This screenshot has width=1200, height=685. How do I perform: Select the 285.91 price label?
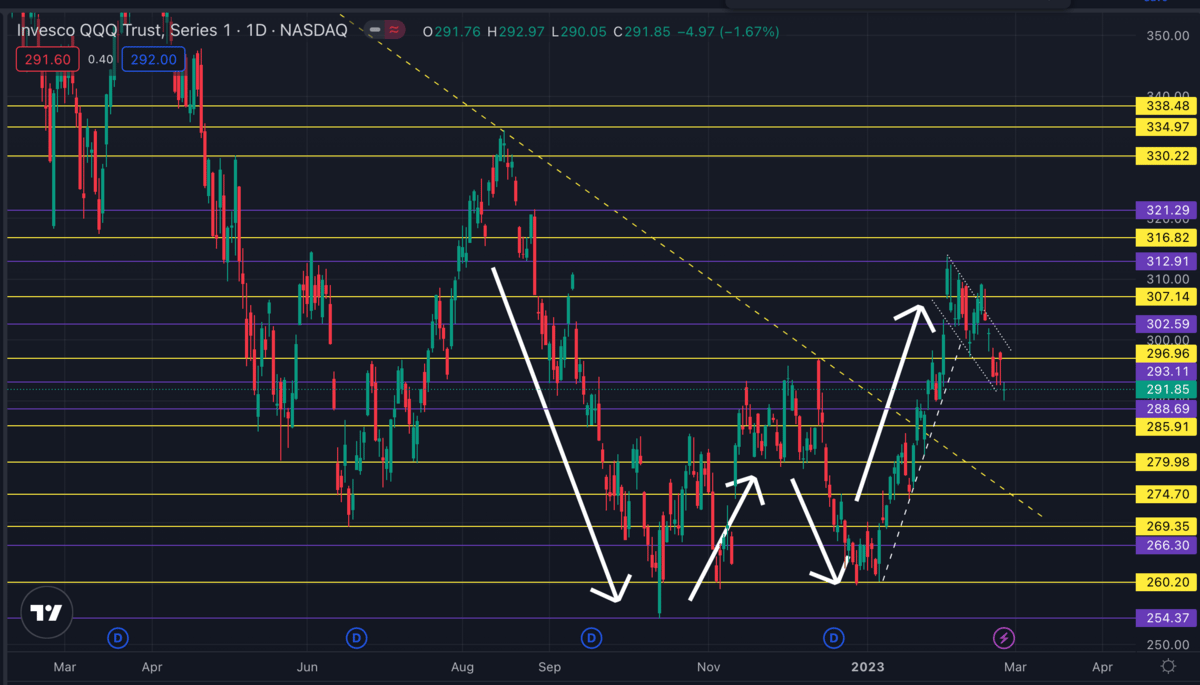pos(1167,426)
